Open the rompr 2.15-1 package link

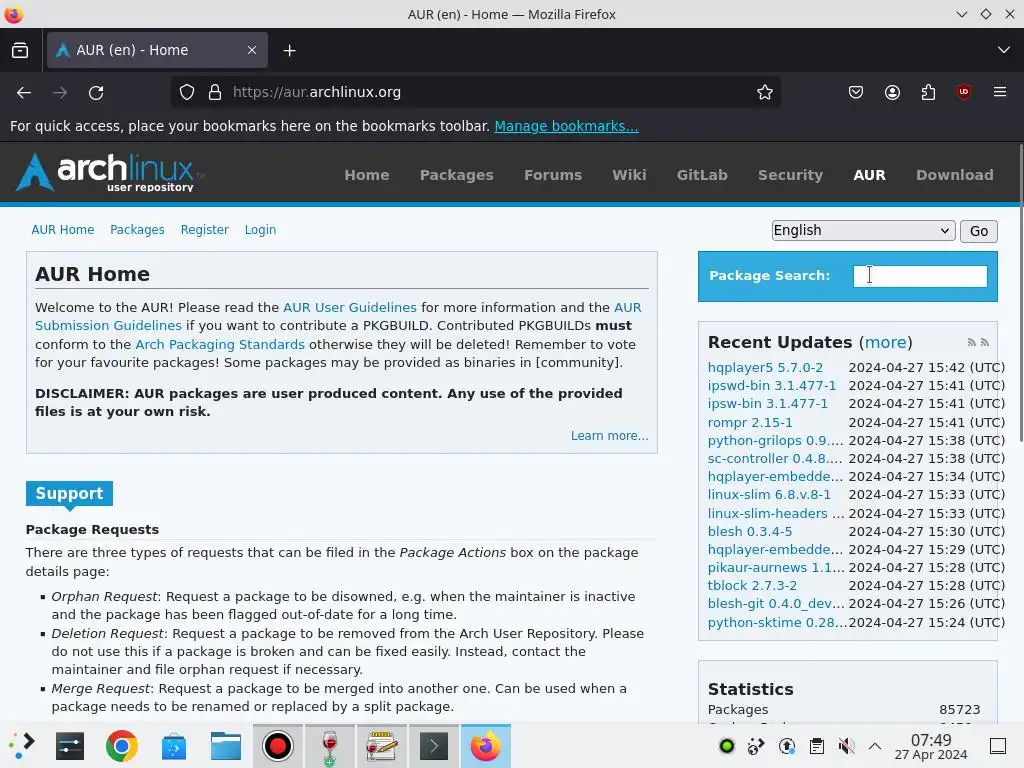750,423
